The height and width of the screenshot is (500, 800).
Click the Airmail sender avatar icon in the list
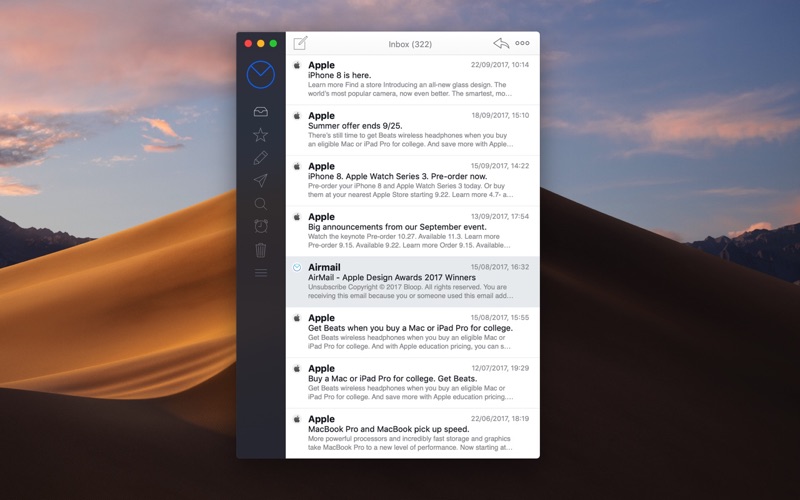point(297,267)
